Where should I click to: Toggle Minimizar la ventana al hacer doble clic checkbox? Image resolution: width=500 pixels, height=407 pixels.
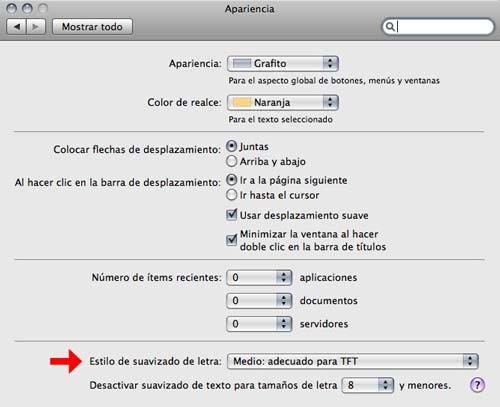tap(232, 240)
